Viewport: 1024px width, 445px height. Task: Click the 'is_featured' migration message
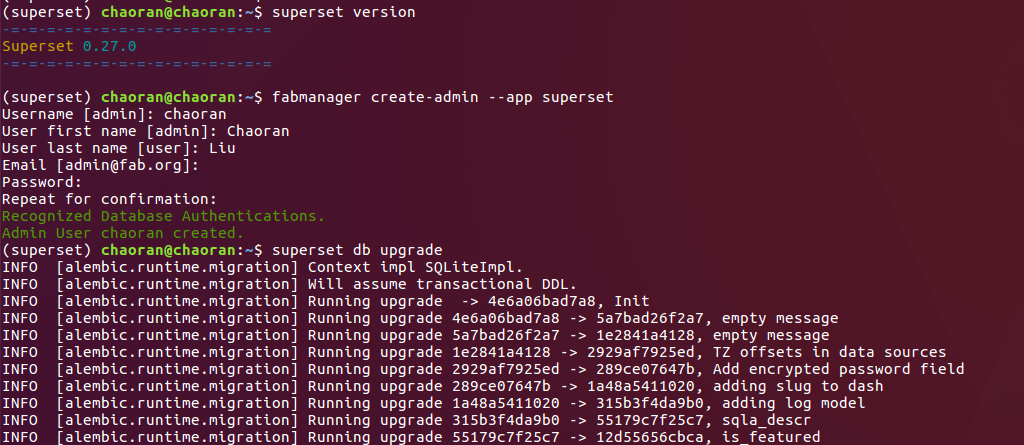pyautogui.click(x=771, y=437)
